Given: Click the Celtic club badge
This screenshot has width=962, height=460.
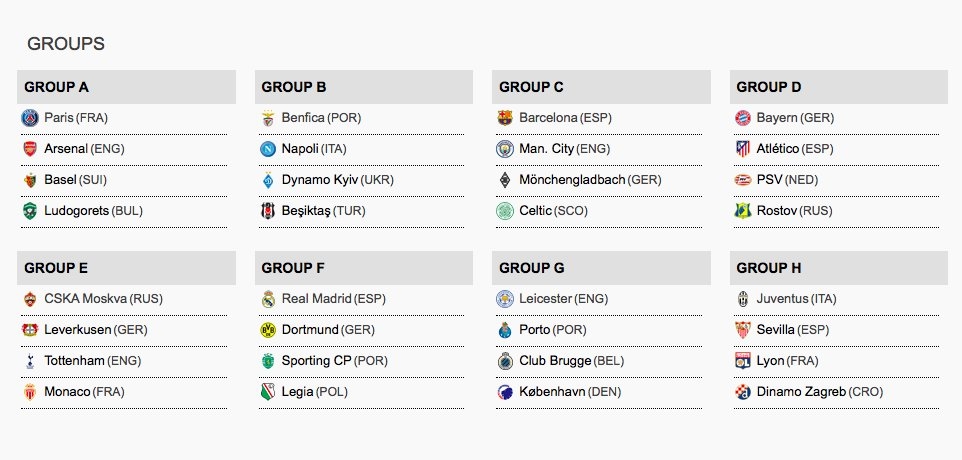Looking at the screenshot, I should point(505,211).
